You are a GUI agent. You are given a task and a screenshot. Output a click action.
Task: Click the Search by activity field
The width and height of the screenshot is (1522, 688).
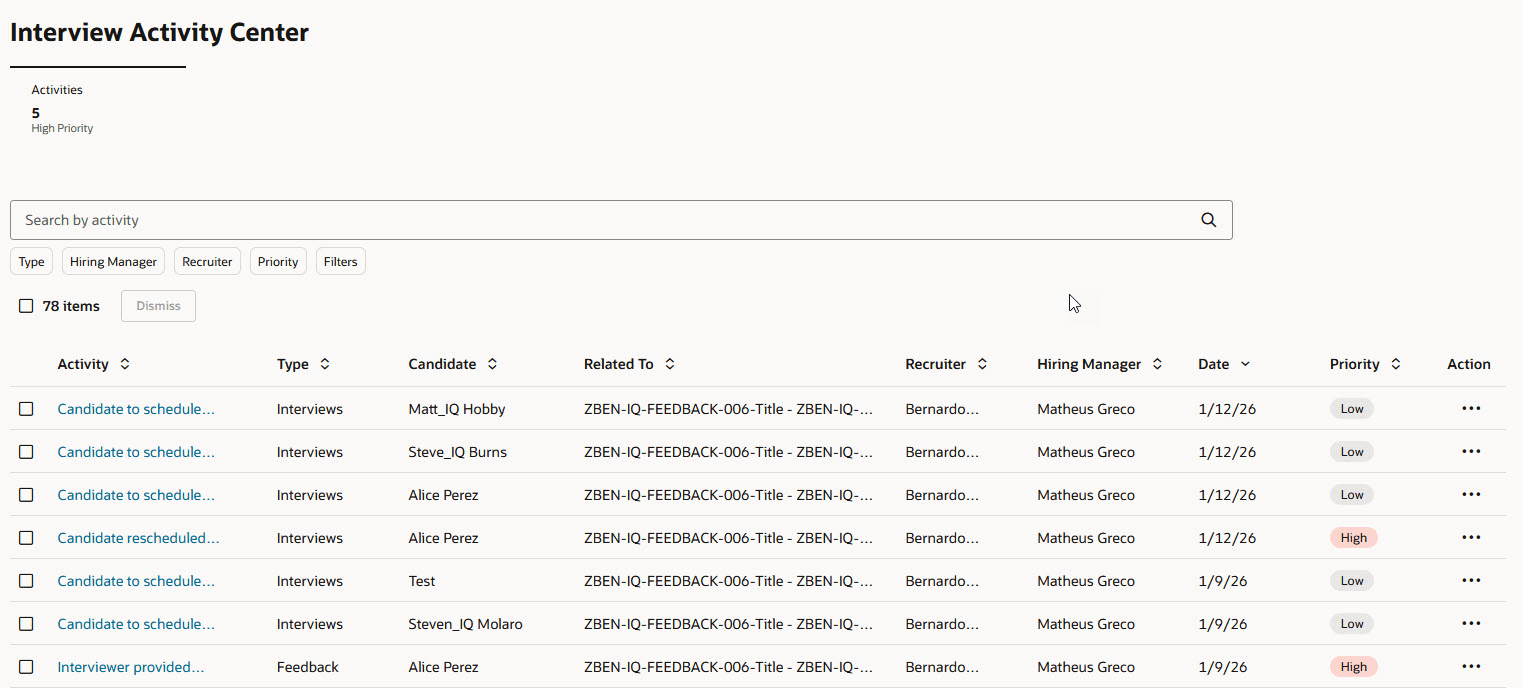[621, 220]
